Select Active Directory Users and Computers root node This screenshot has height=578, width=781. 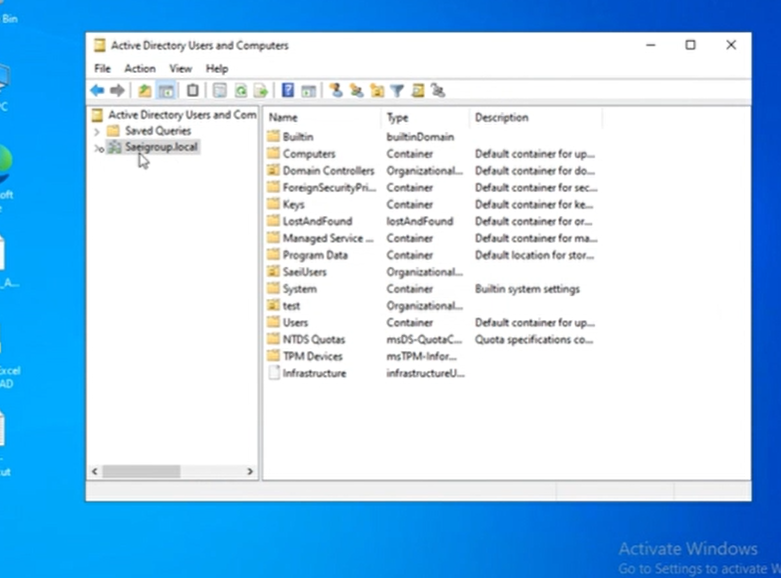coord(182,115)
